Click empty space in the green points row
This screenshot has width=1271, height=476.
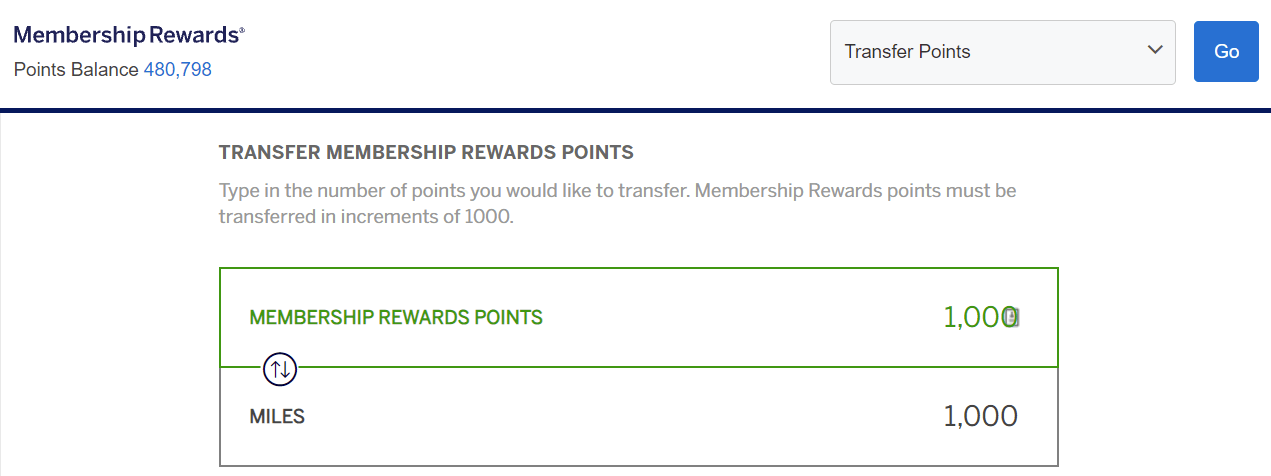(740, 318)
